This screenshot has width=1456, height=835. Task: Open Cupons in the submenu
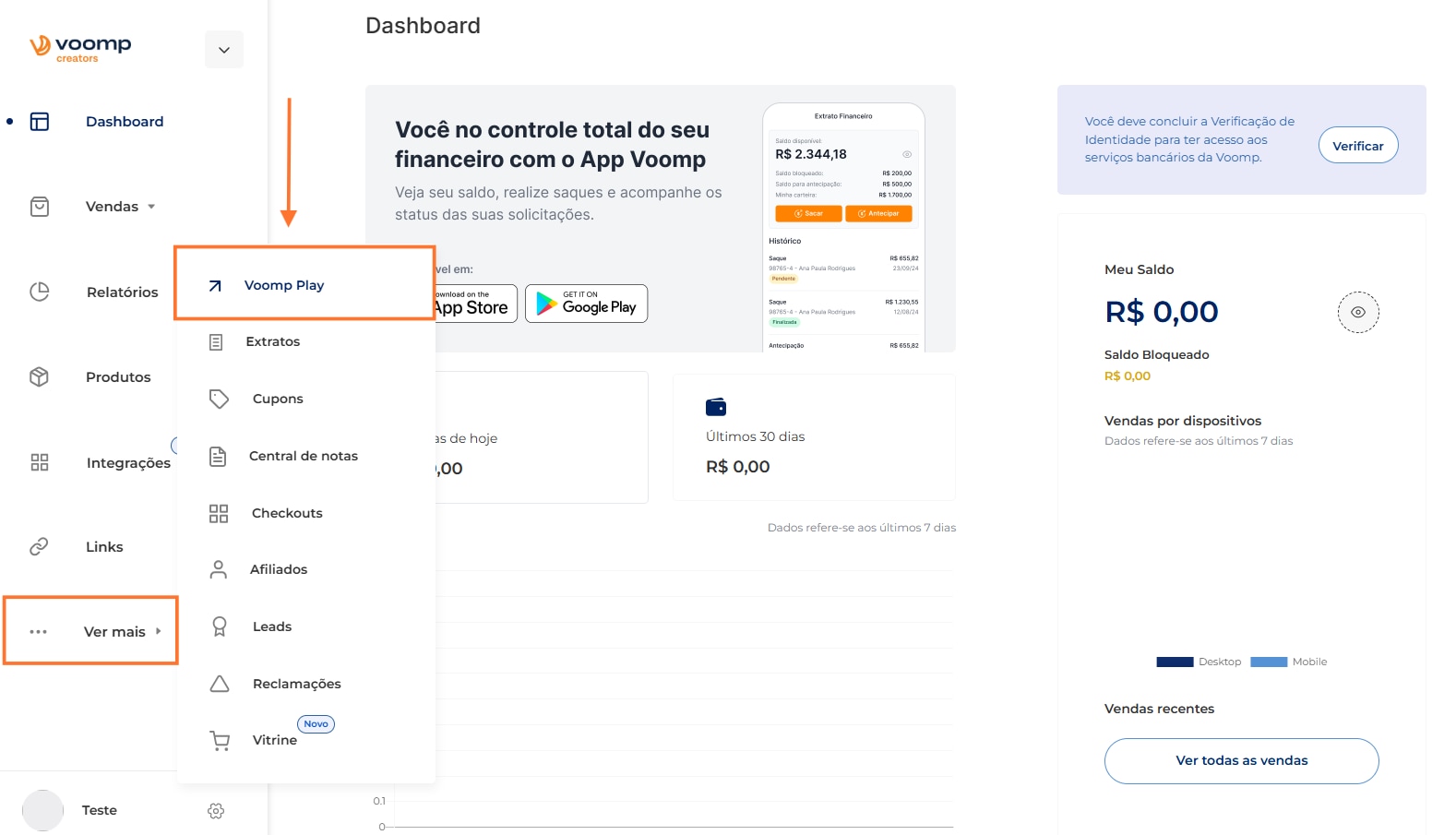pyautogui.click(x=278, y=399)
